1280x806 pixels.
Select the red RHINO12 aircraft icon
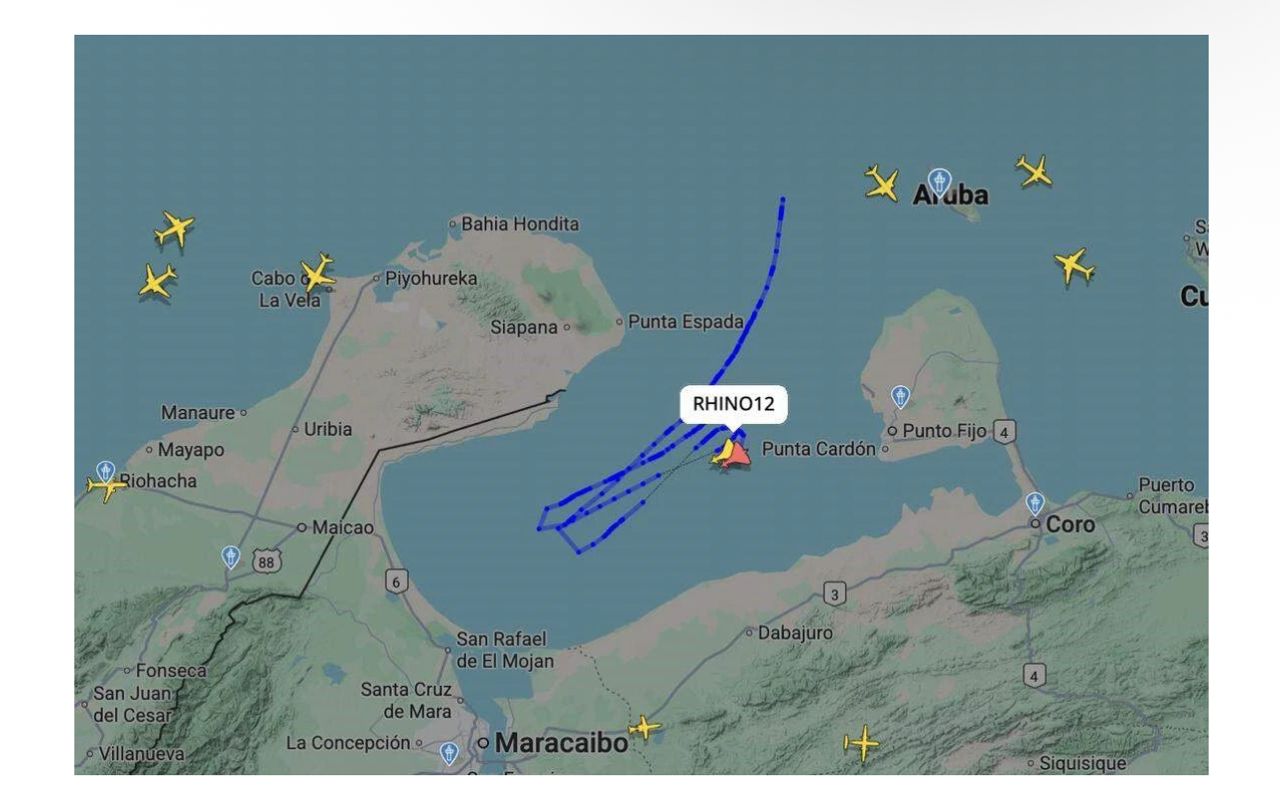[735, 455]
